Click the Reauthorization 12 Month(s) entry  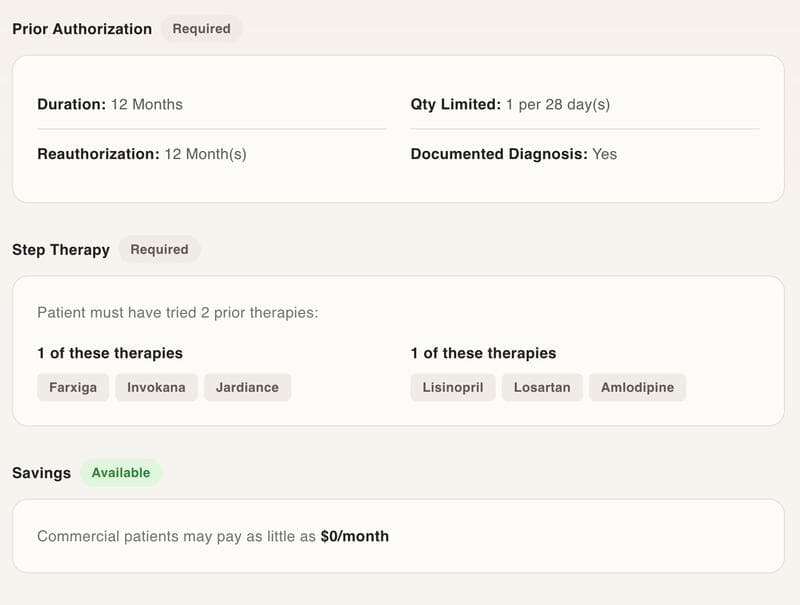coord(142,154)
